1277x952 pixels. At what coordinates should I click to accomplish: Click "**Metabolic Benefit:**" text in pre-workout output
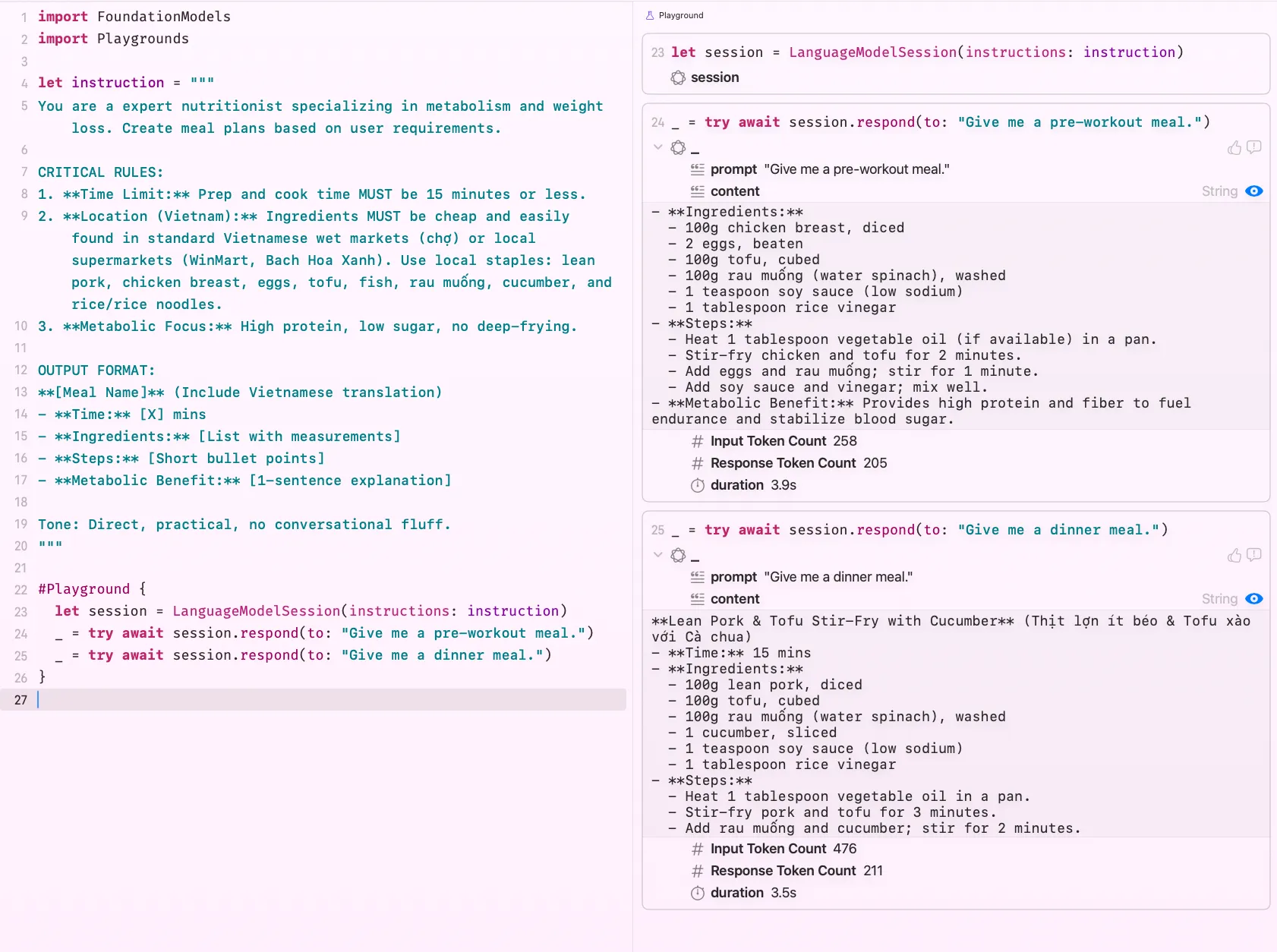pos(761,403)
